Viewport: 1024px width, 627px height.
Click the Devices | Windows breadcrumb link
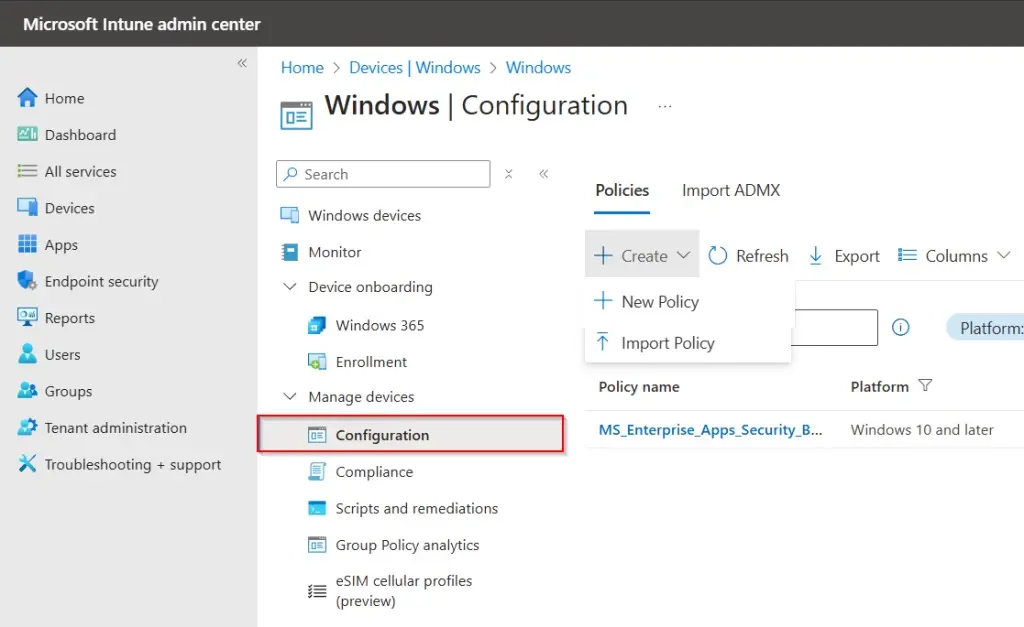coord(414,68)
